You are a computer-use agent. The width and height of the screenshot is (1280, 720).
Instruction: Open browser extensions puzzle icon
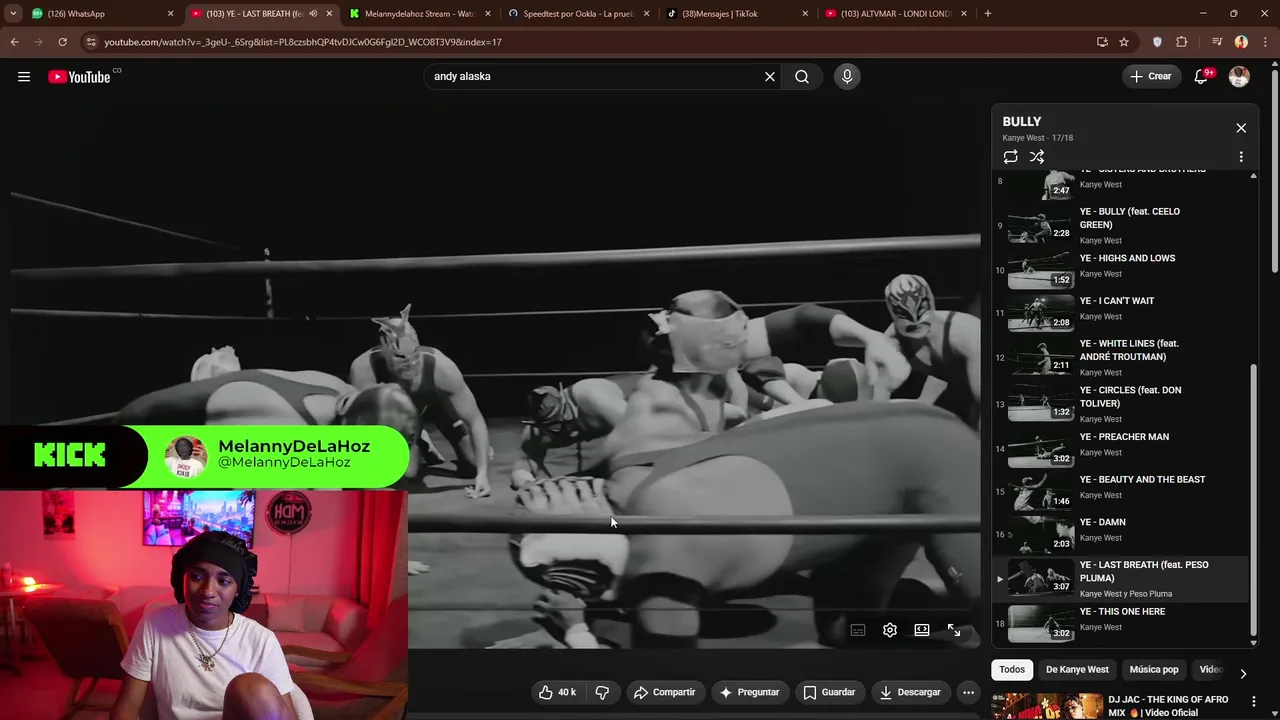[1181, 42]
